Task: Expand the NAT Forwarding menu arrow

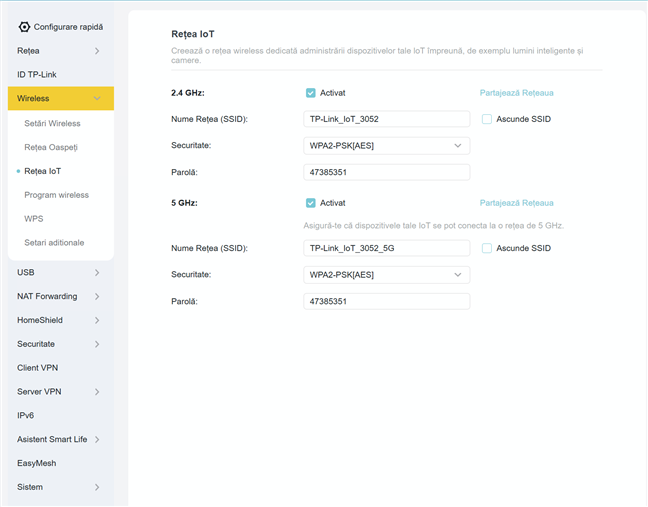Action: [x=97, y=296]
